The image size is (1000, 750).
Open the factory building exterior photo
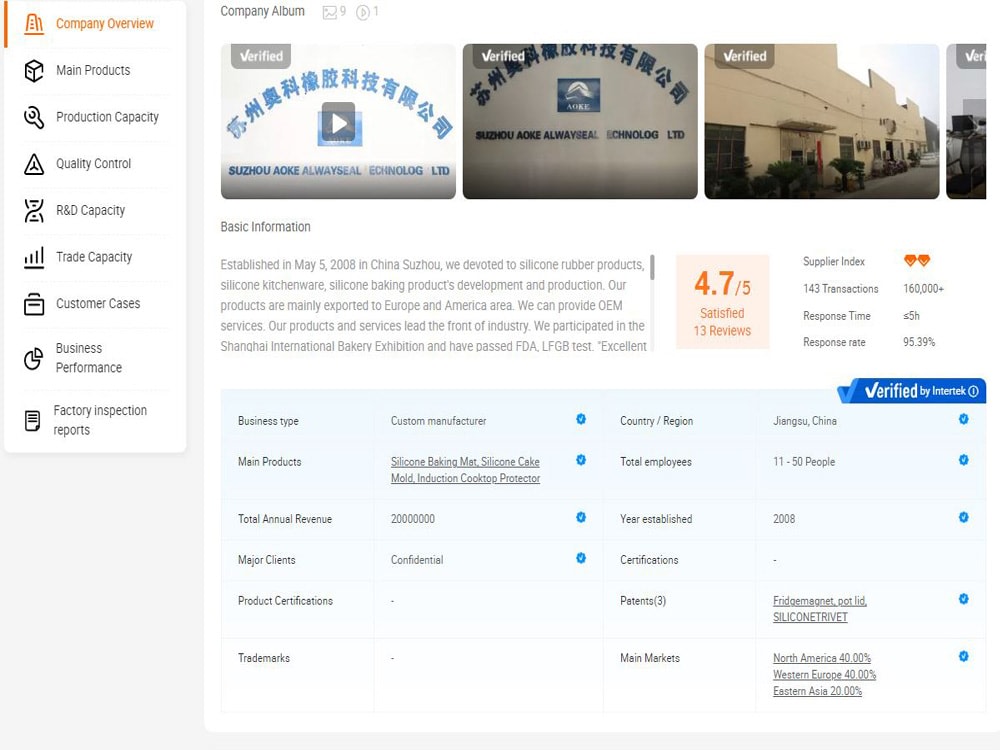pos(821,121)
